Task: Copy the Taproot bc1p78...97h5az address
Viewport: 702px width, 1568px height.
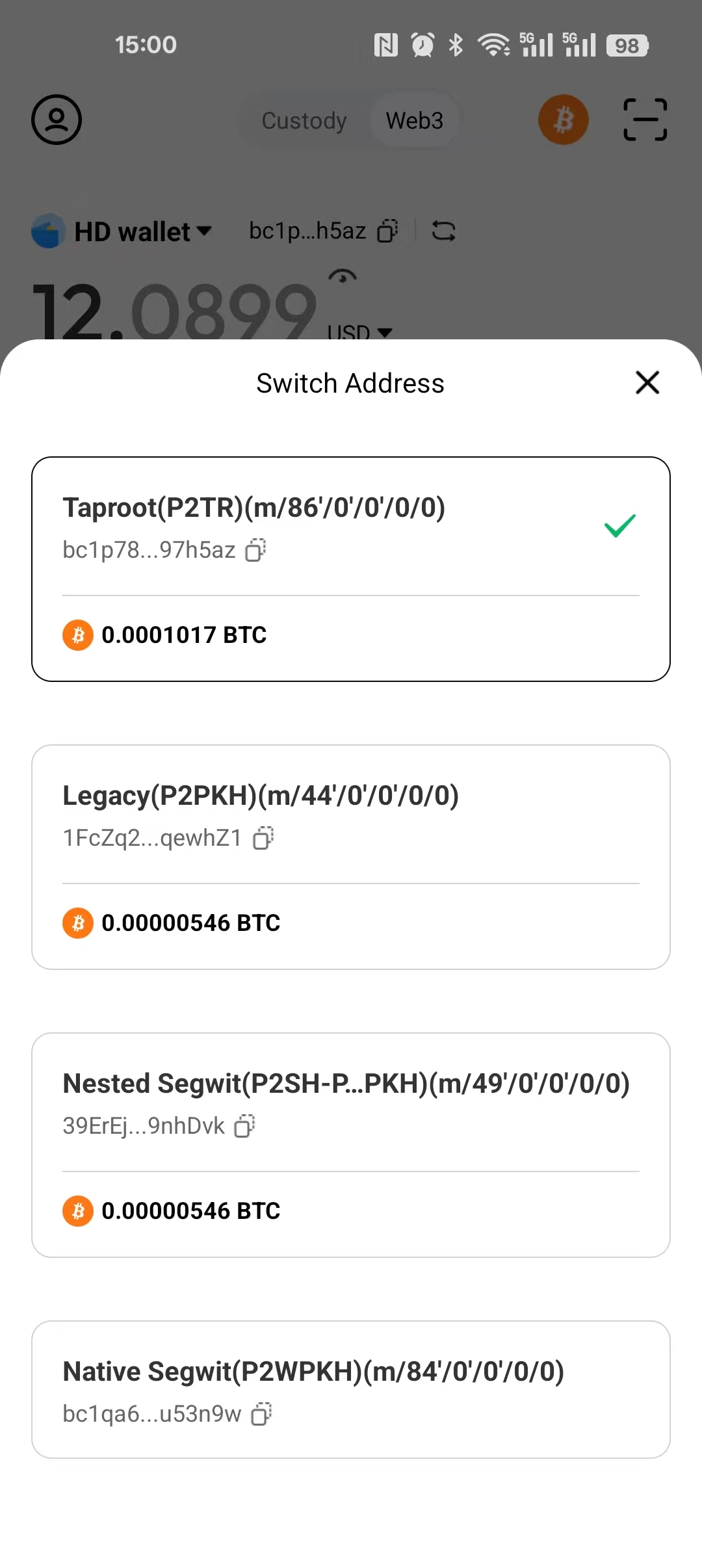Action: pyautogui.click(x=255, y=550)
